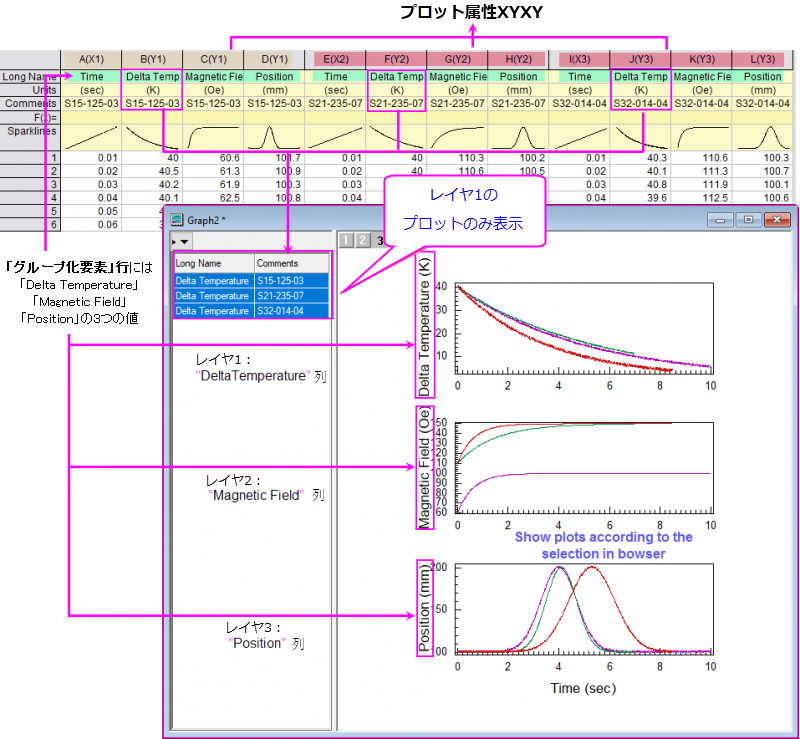Select worksheet column I(X3) header
The height and width of the screenshot is (739, 800).
(580, 59)
